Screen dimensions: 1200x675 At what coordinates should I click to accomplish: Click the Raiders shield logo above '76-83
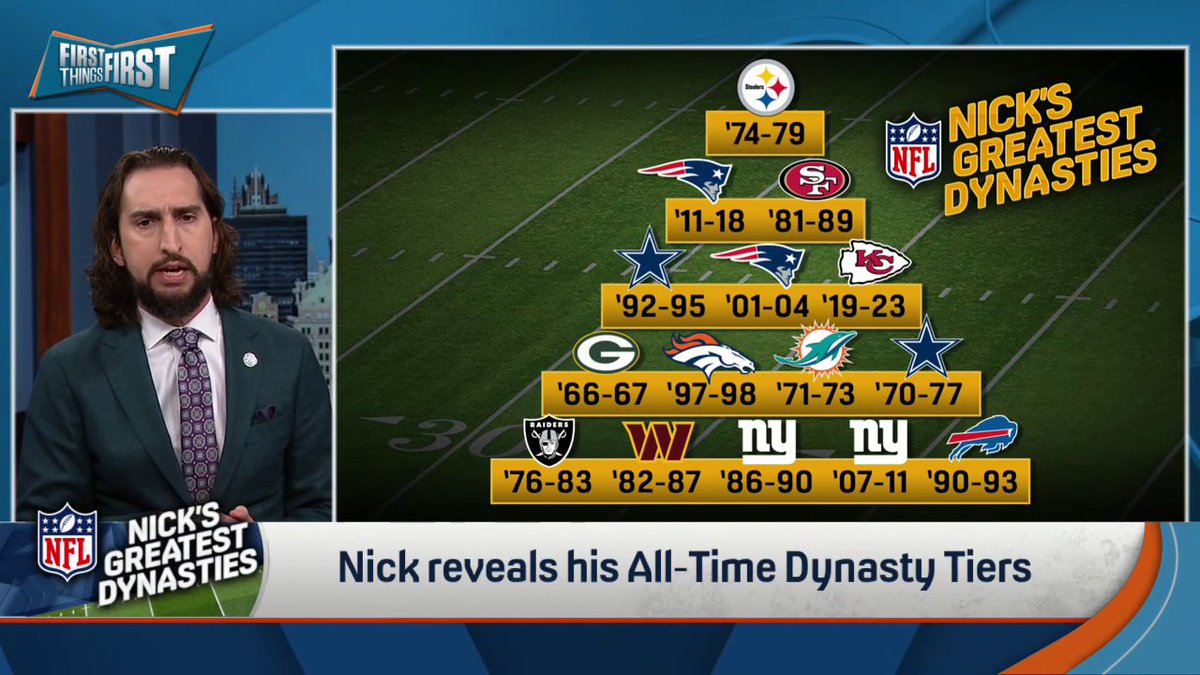pyautogui.click(x=549, y=441)
